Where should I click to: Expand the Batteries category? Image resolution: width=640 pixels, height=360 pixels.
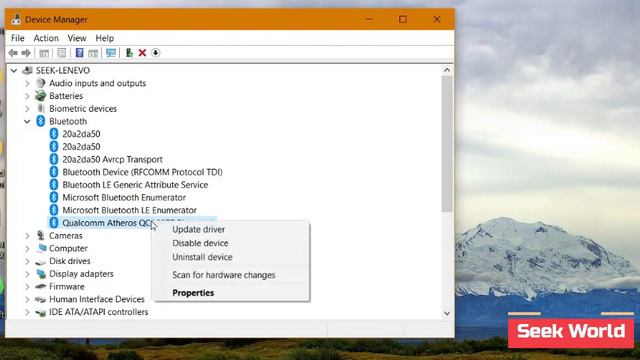tap(27, 96)
